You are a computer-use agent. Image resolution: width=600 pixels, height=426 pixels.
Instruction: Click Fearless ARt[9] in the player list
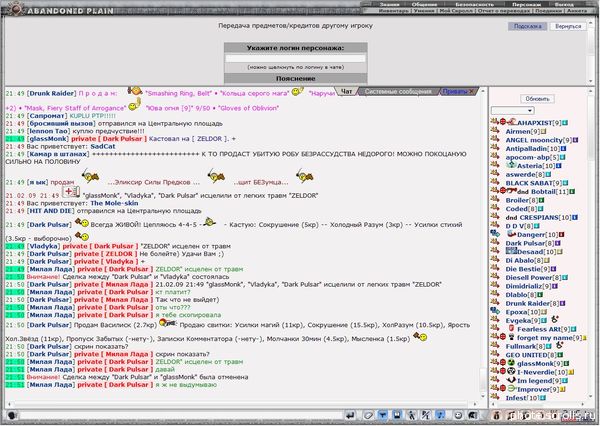(x=543, y=329)
